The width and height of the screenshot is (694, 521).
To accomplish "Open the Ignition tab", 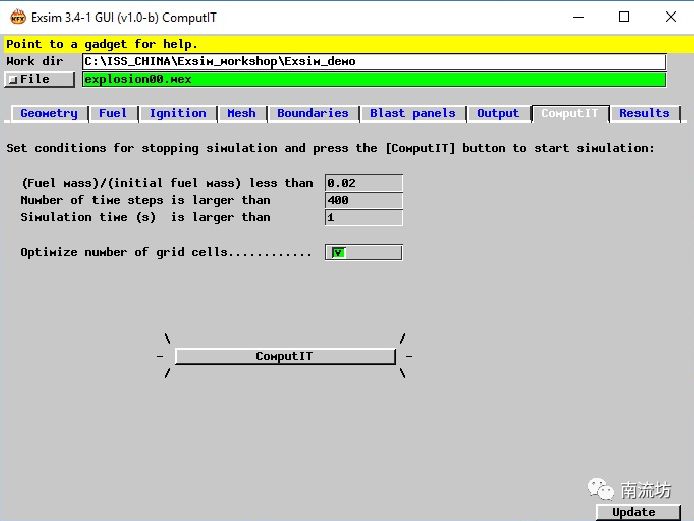I will 178,113.
